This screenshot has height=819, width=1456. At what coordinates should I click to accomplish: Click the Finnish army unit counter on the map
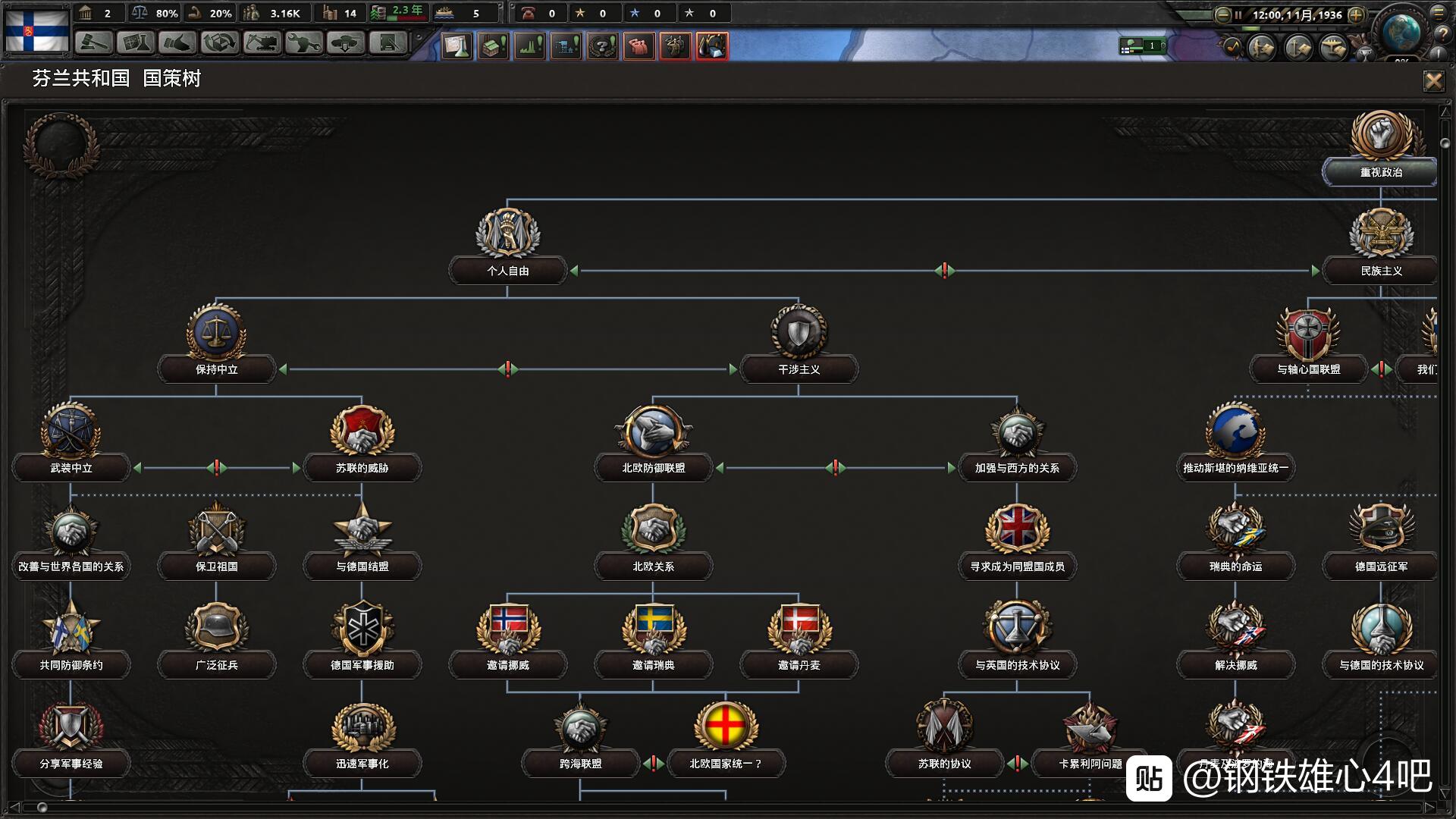click(x=1142, y=46)
